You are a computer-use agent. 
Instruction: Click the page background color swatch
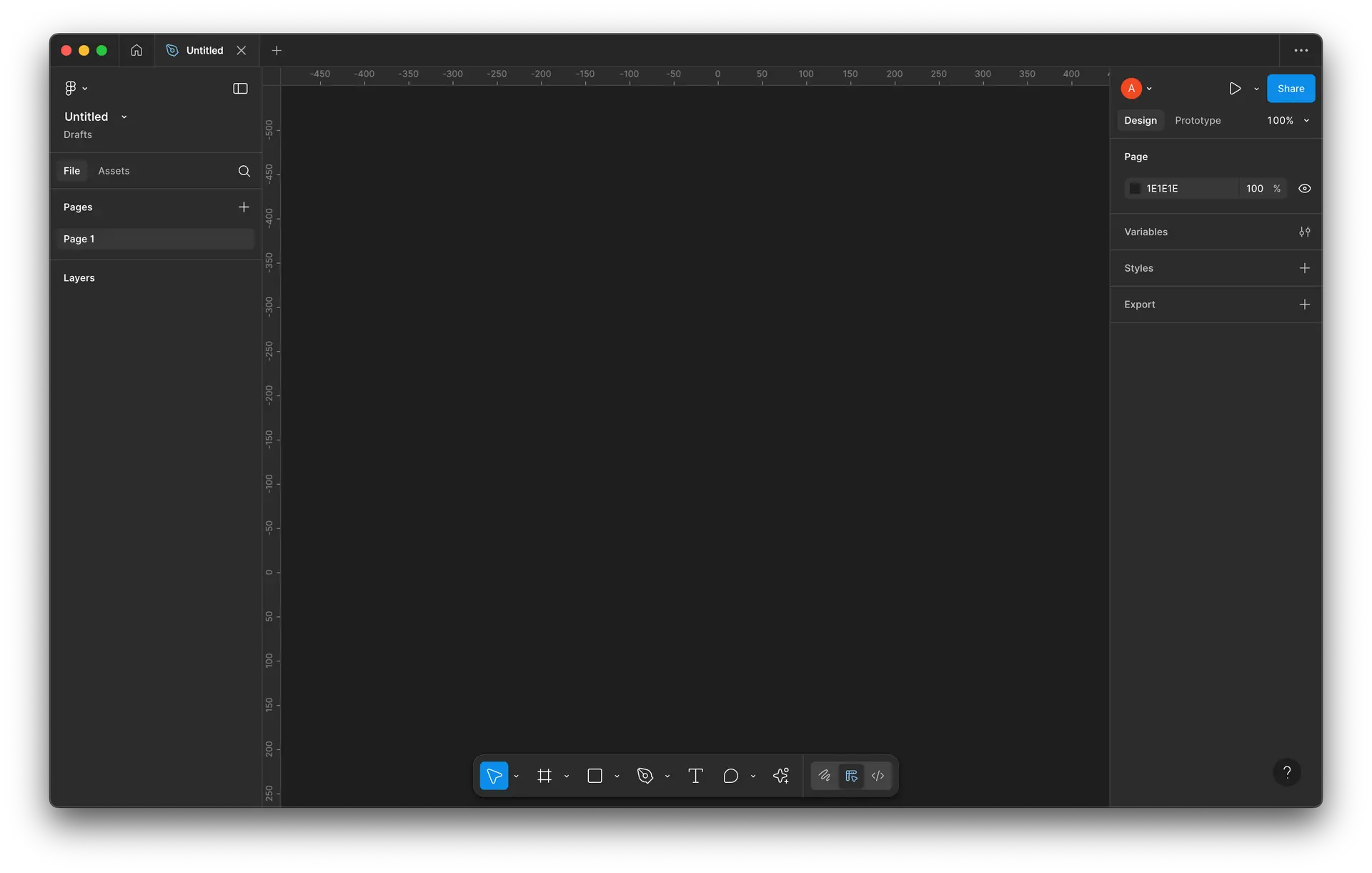click(x=1135, y=189)
